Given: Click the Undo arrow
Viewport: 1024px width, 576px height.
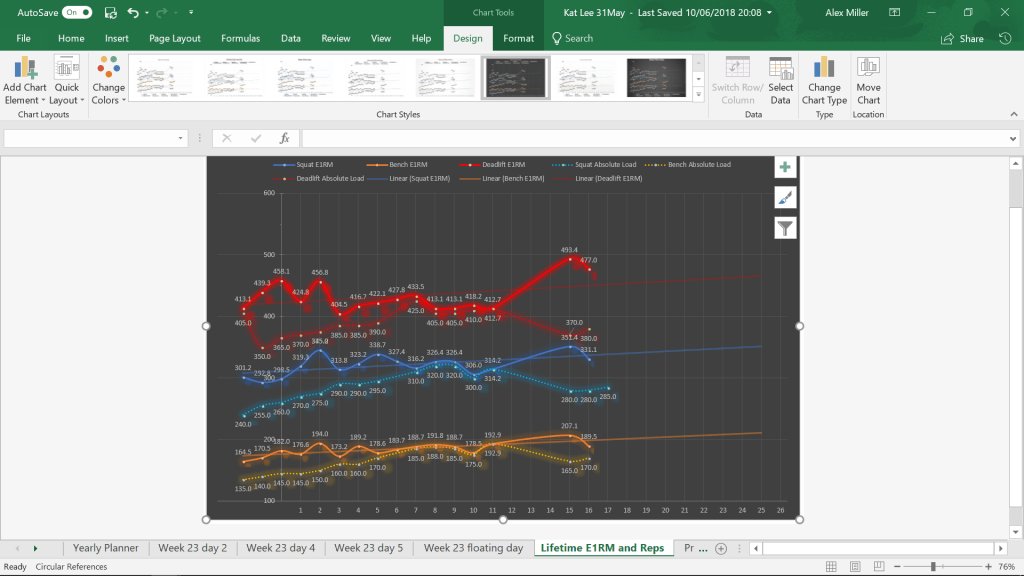Looking at the screenshot, I should pos(133,12).
